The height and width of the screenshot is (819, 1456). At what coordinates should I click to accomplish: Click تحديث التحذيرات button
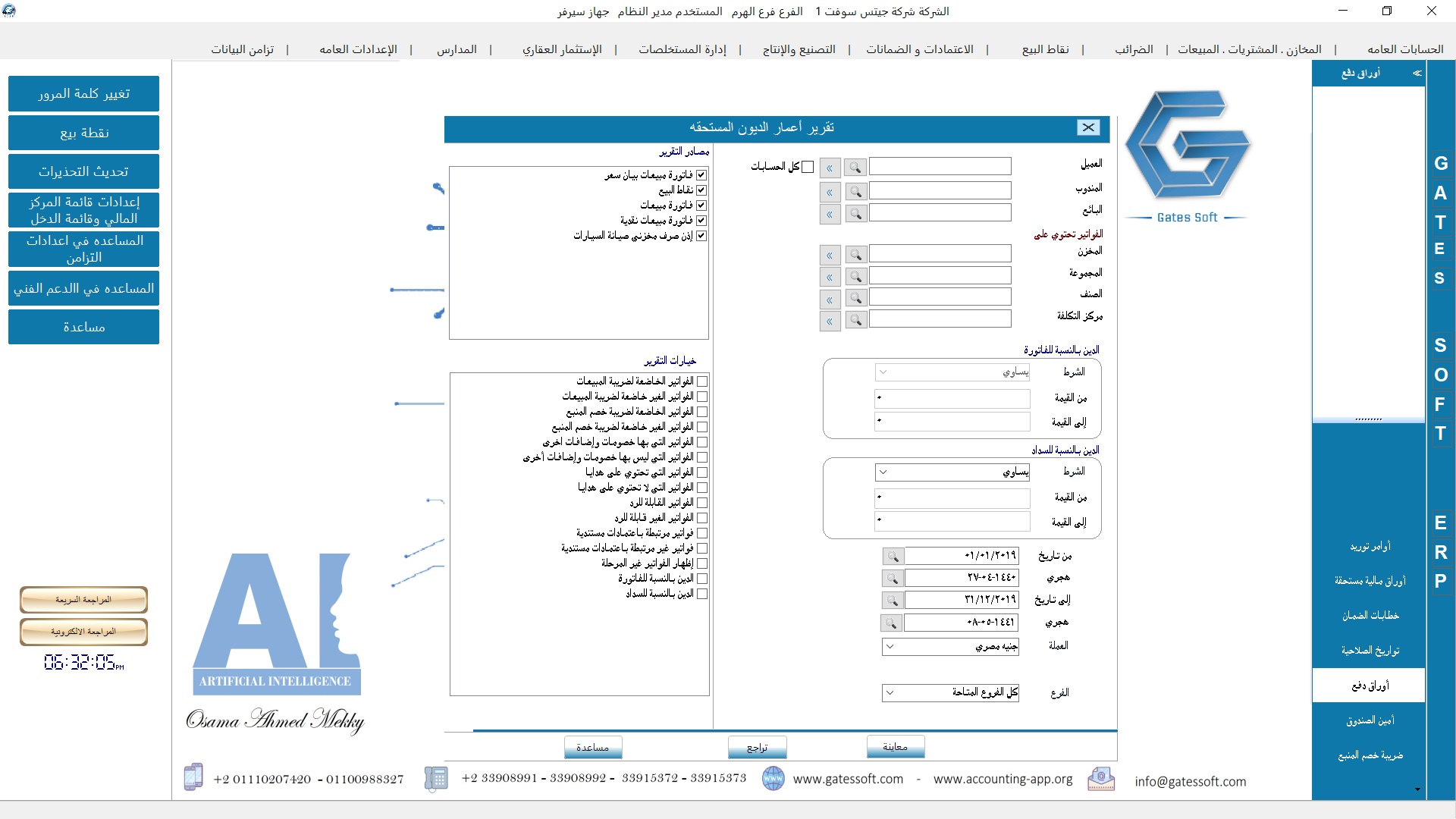83,171
